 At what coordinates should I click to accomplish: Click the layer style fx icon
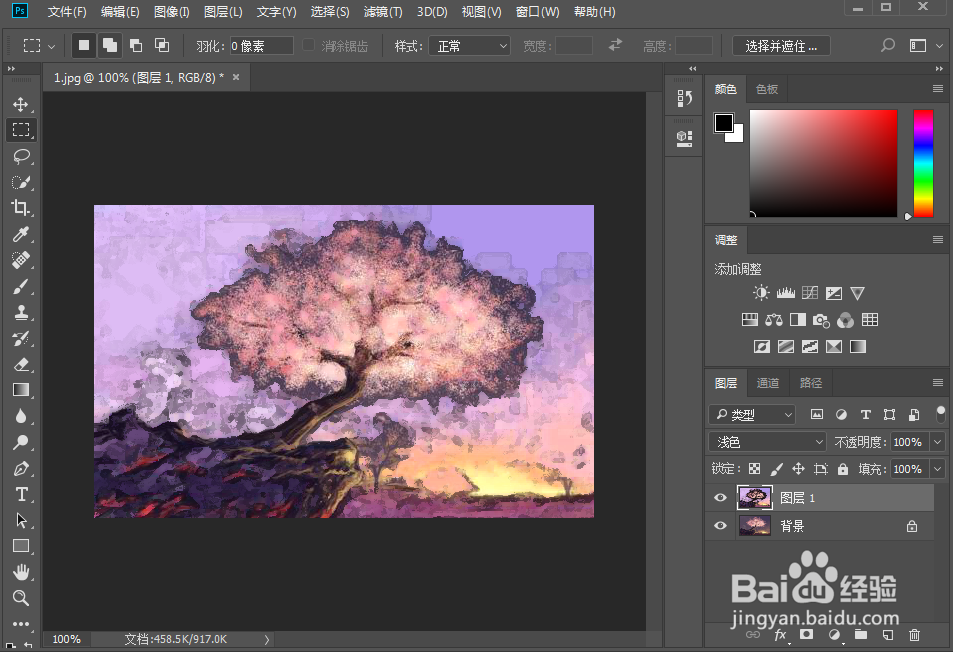[x=780, y=635]
